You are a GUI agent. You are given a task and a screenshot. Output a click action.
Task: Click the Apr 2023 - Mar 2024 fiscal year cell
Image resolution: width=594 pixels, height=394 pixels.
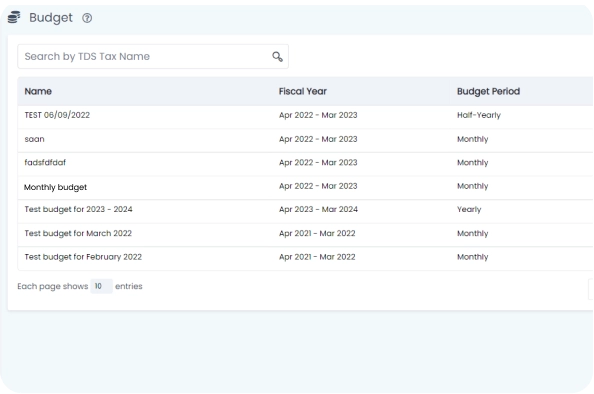(x=318, y=209)
